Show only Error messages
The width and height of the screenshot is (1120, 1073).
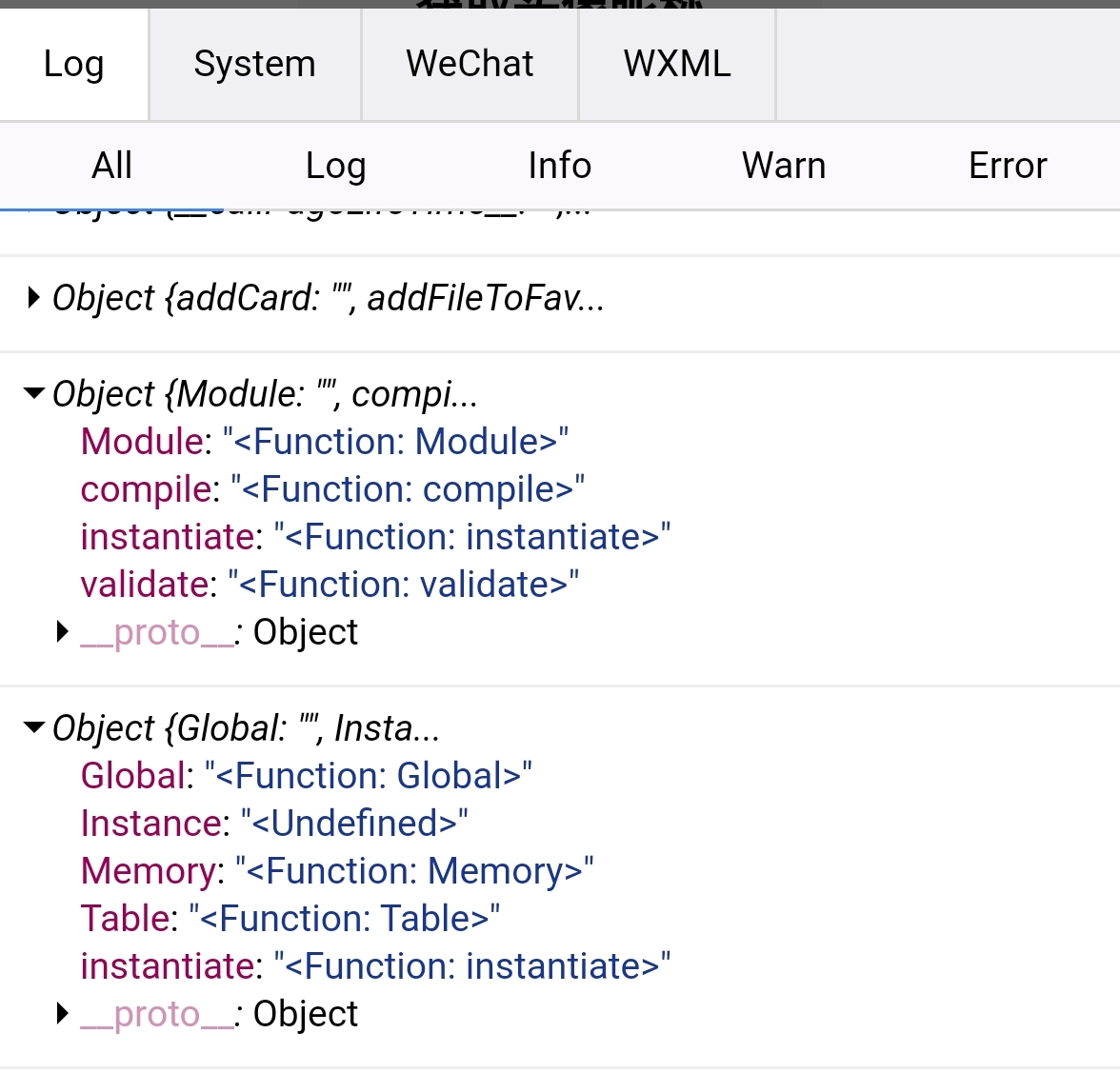(x=1007, y=166)
